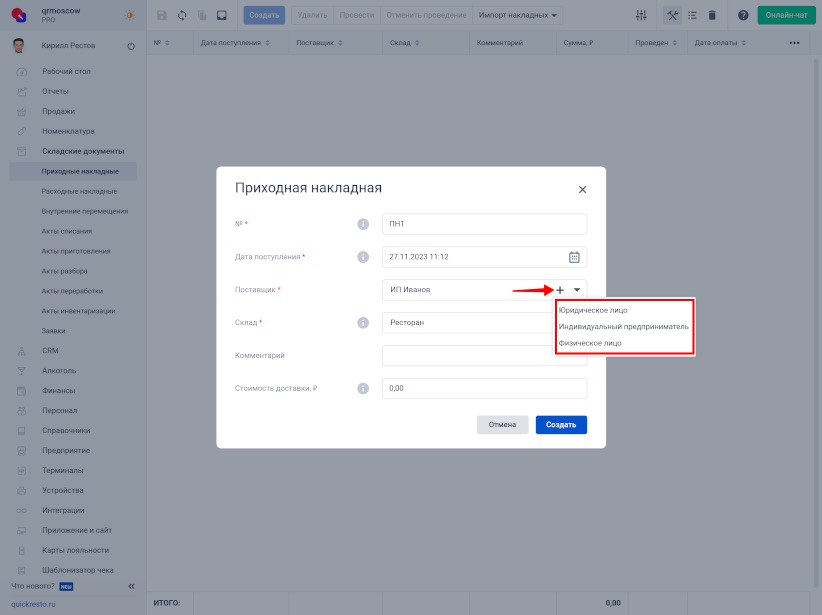
Task: Sort by Проведен column header
Action: click(656, 43)
